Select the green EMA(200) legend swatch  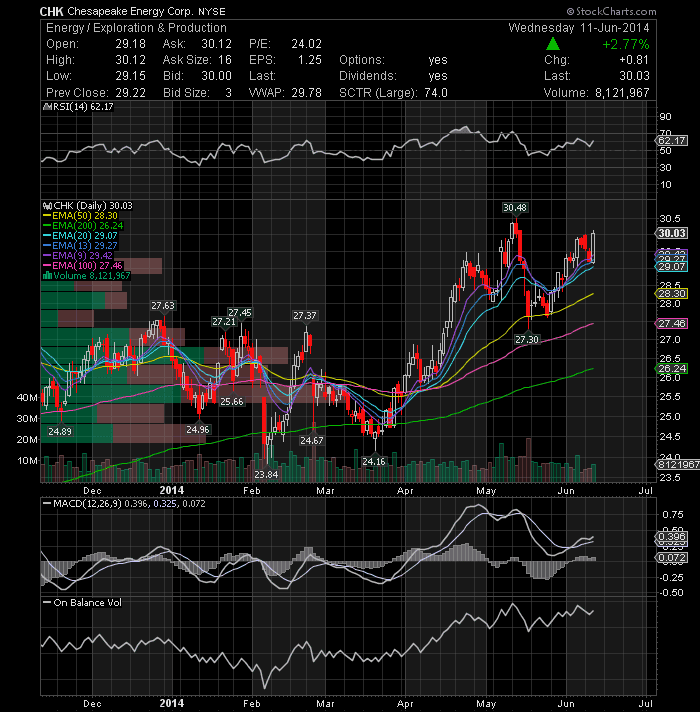click(x=47, y=226)
